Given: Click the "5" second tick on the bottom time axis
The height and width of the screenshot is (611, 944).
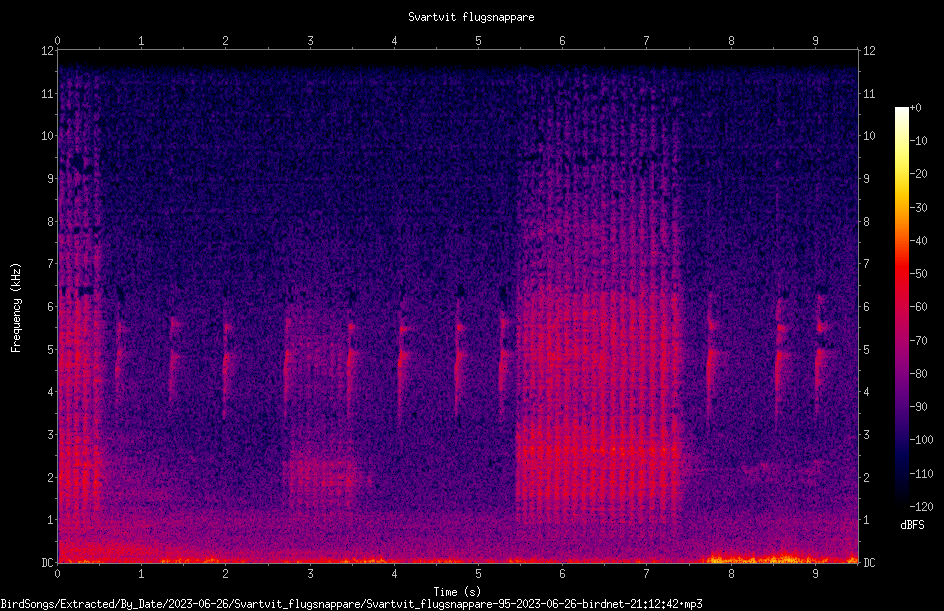Looking at the screenshot, I should pos(478,574).
